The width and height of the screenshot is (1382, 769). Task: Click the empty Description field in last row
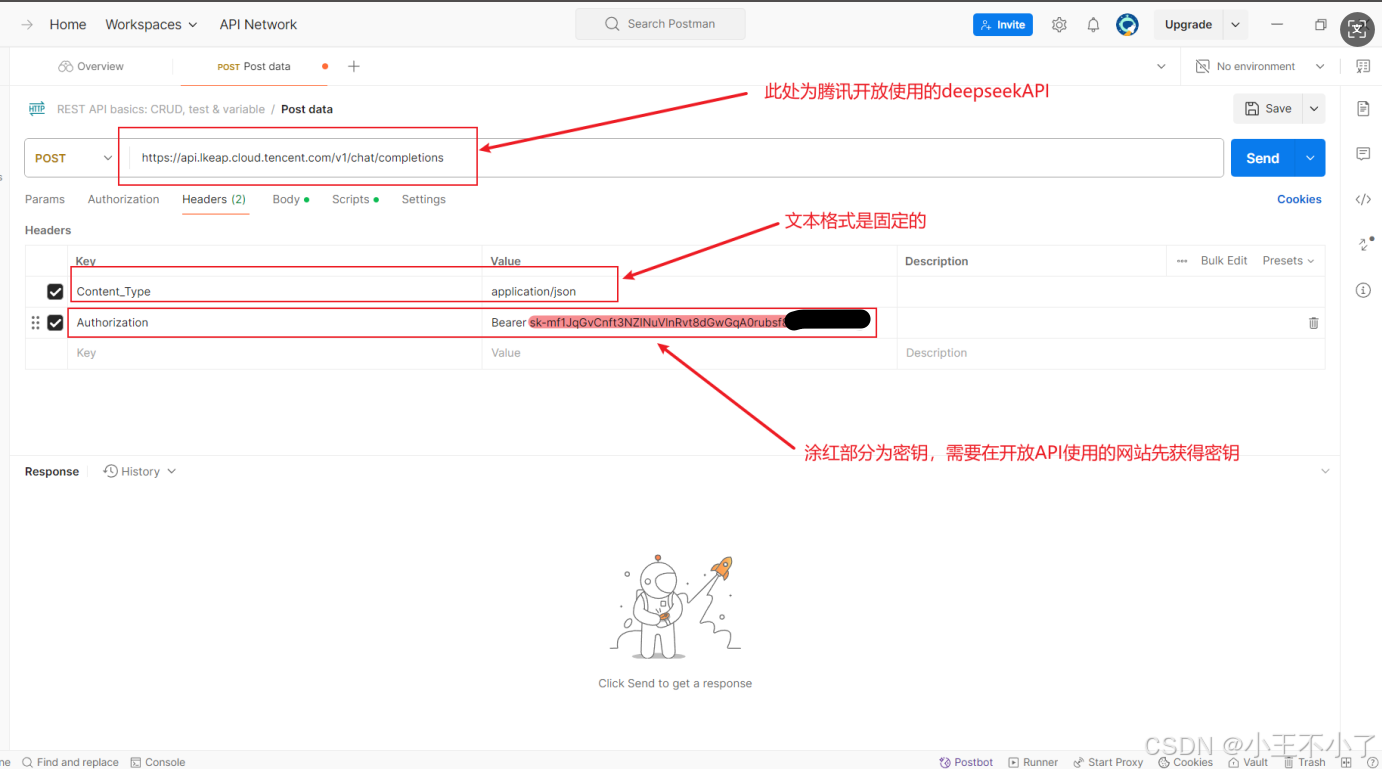coord(1111,353)
